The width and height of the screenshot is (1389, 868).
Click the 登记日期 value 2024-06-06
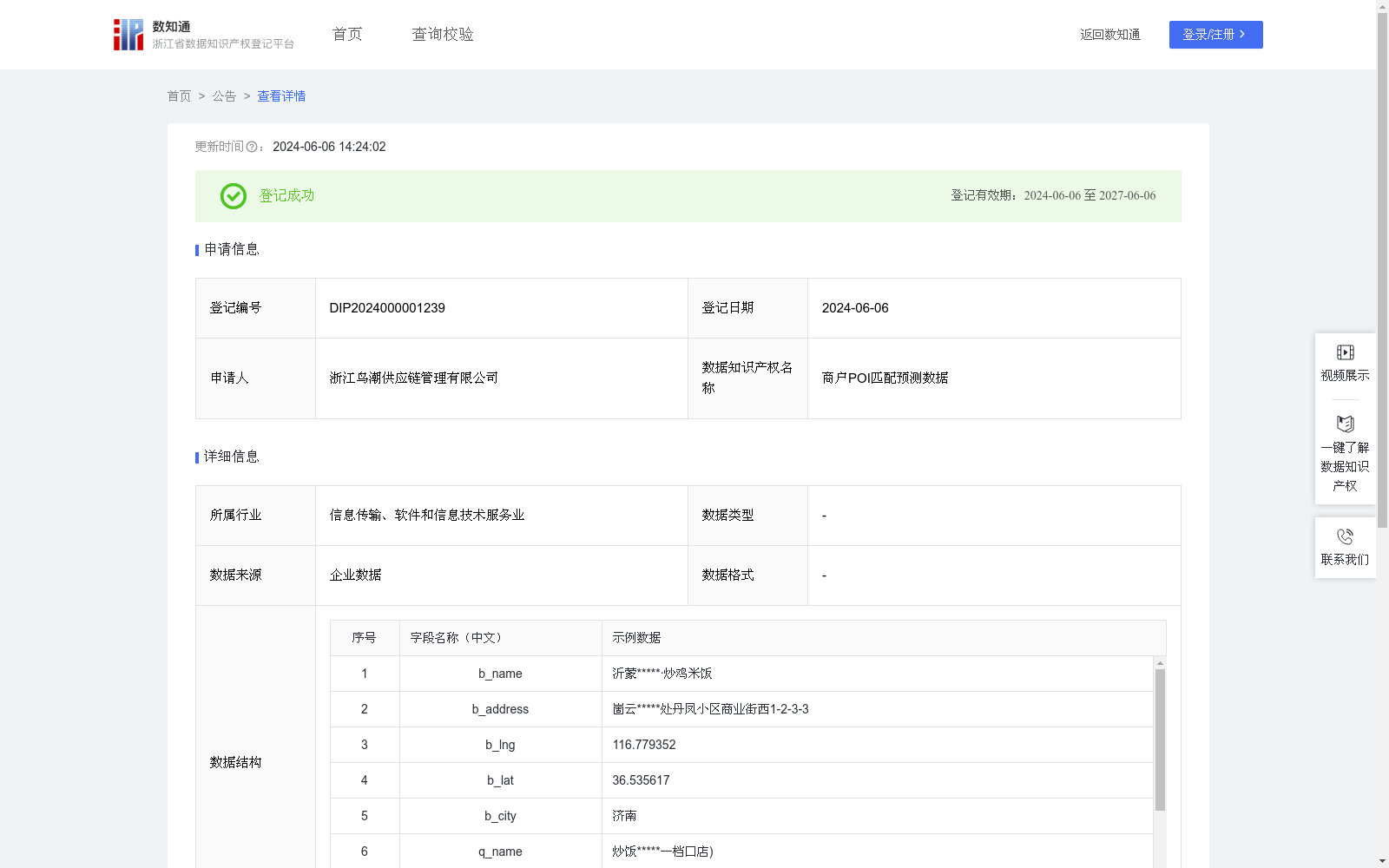point(855,308)
